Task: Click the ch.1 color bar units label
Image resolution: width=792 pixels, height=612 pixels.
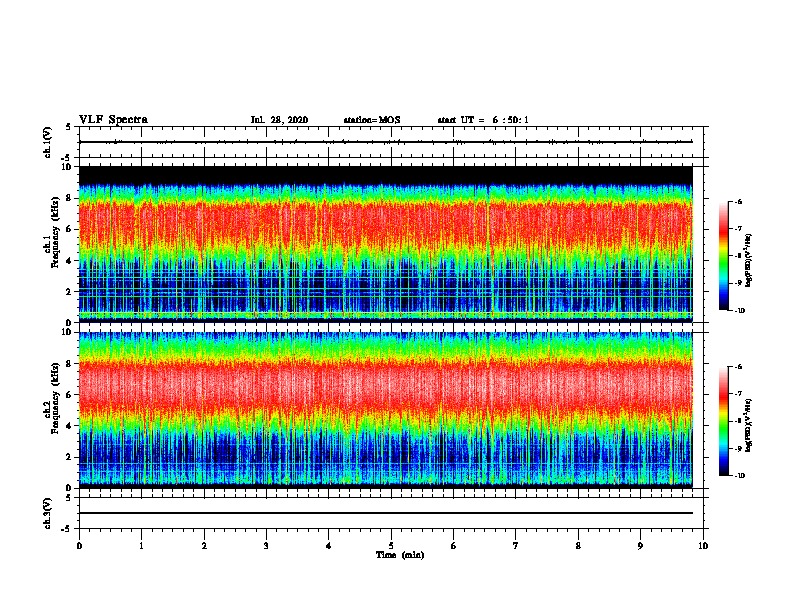Action: (748, 260)
